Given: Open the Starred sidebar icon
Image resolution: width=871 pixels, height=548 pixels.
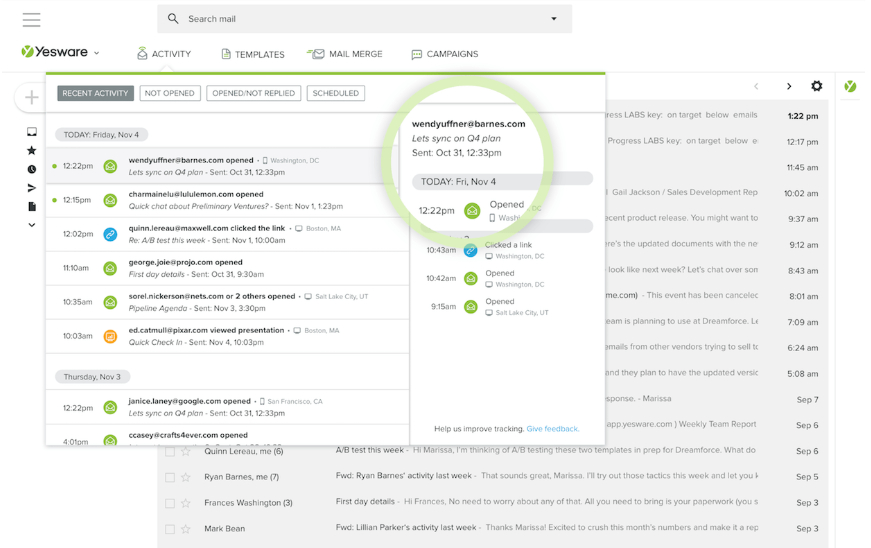Looking at the screenshot, I should point(32,150).
